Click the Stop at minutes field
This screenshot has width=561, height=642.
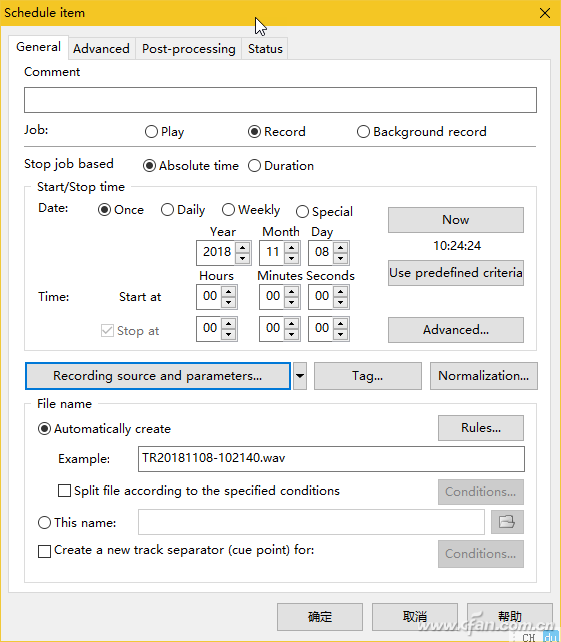pos(272,328)
